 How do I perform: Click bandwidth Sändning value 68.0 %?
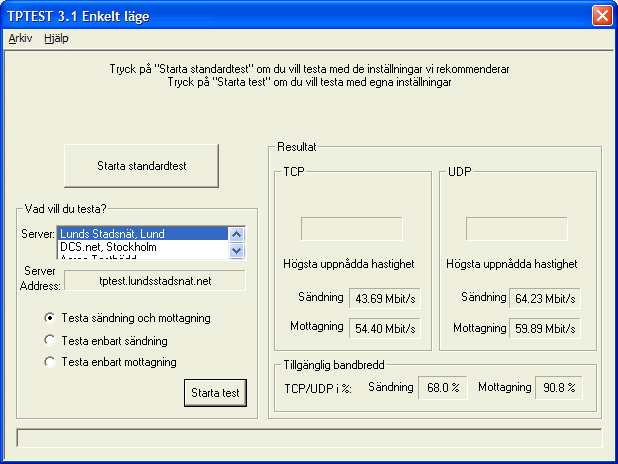443,388
